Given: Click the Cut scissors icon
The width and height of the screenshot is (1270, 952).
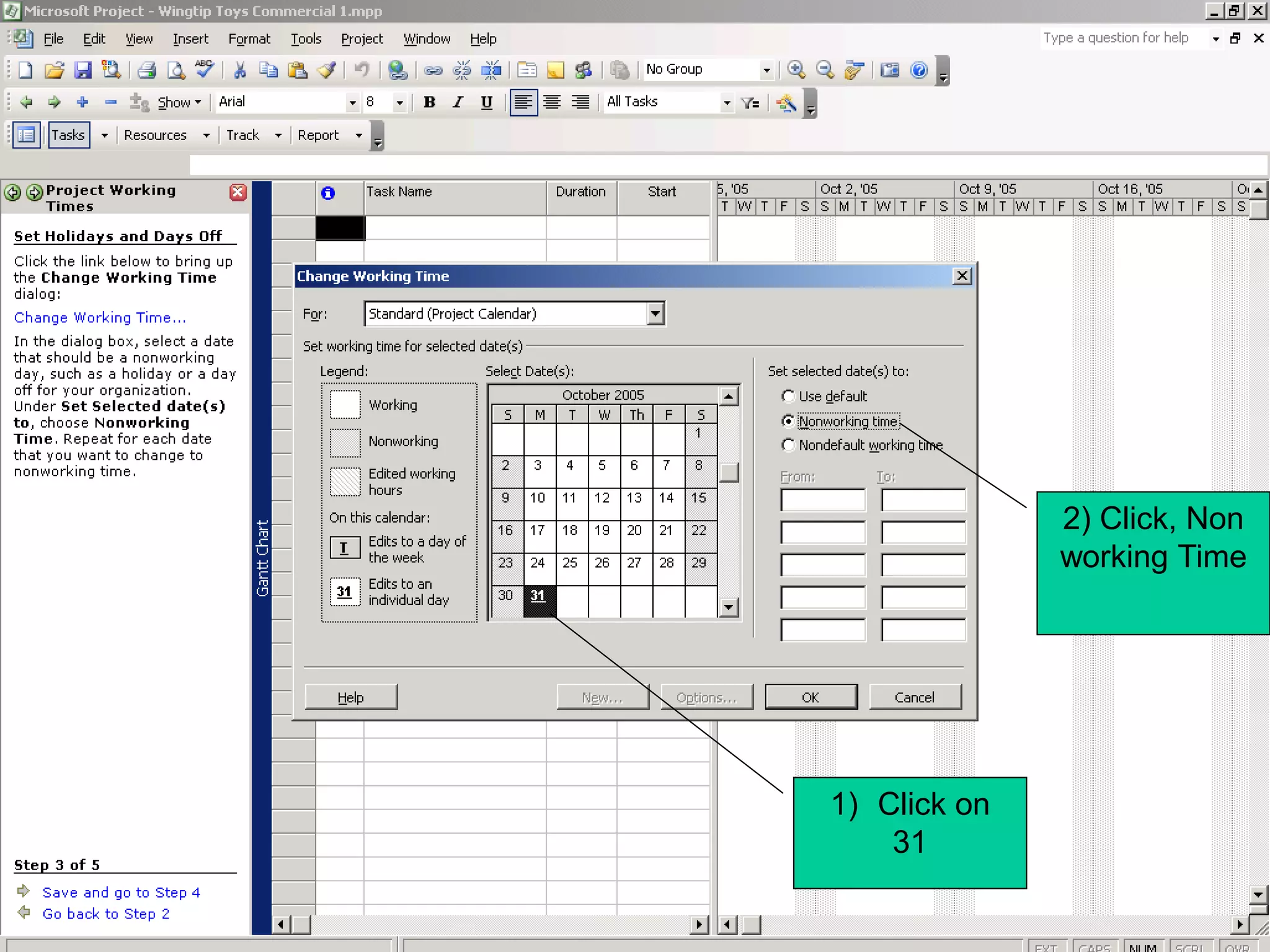Looking at the screenshot, I should pos(239,70).
